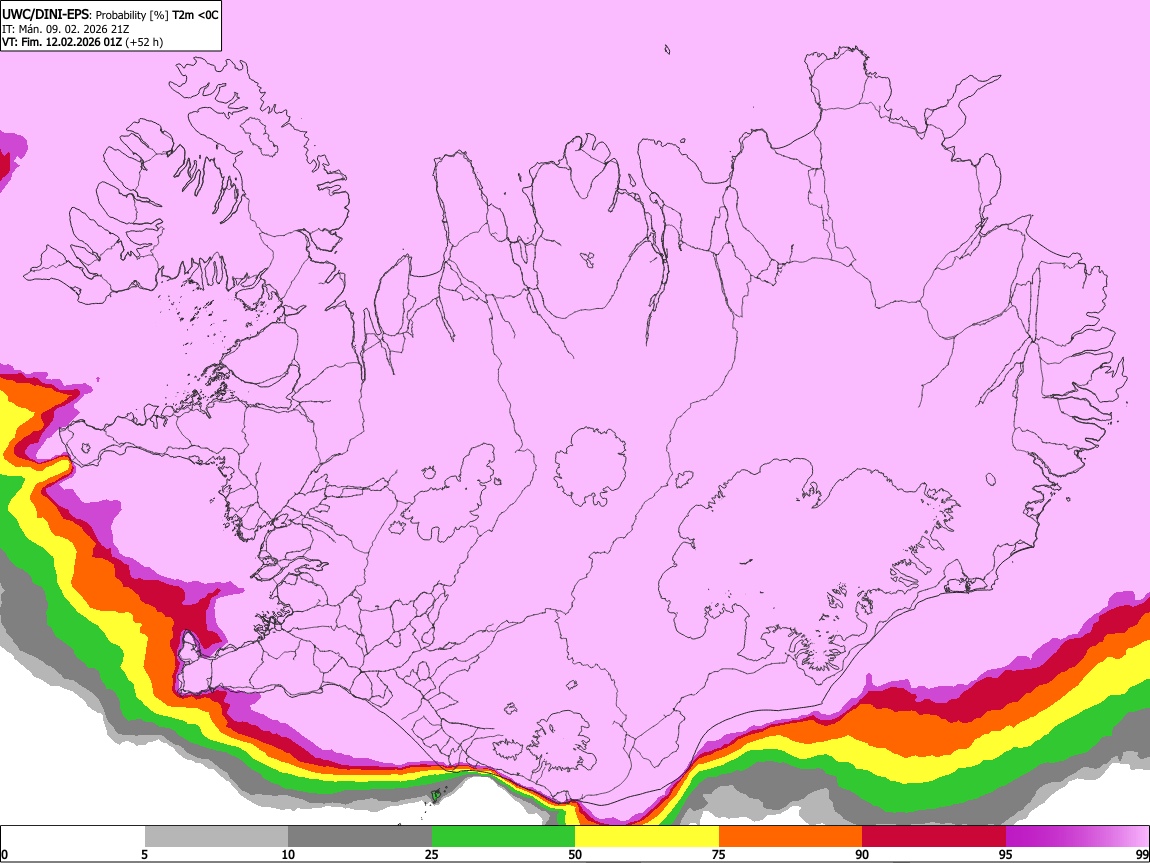Click the 'IT: Mán. 09. 02. 2026 21Z' line
The height and width of the screenshot is (863, 1150).
click(66, 29)
